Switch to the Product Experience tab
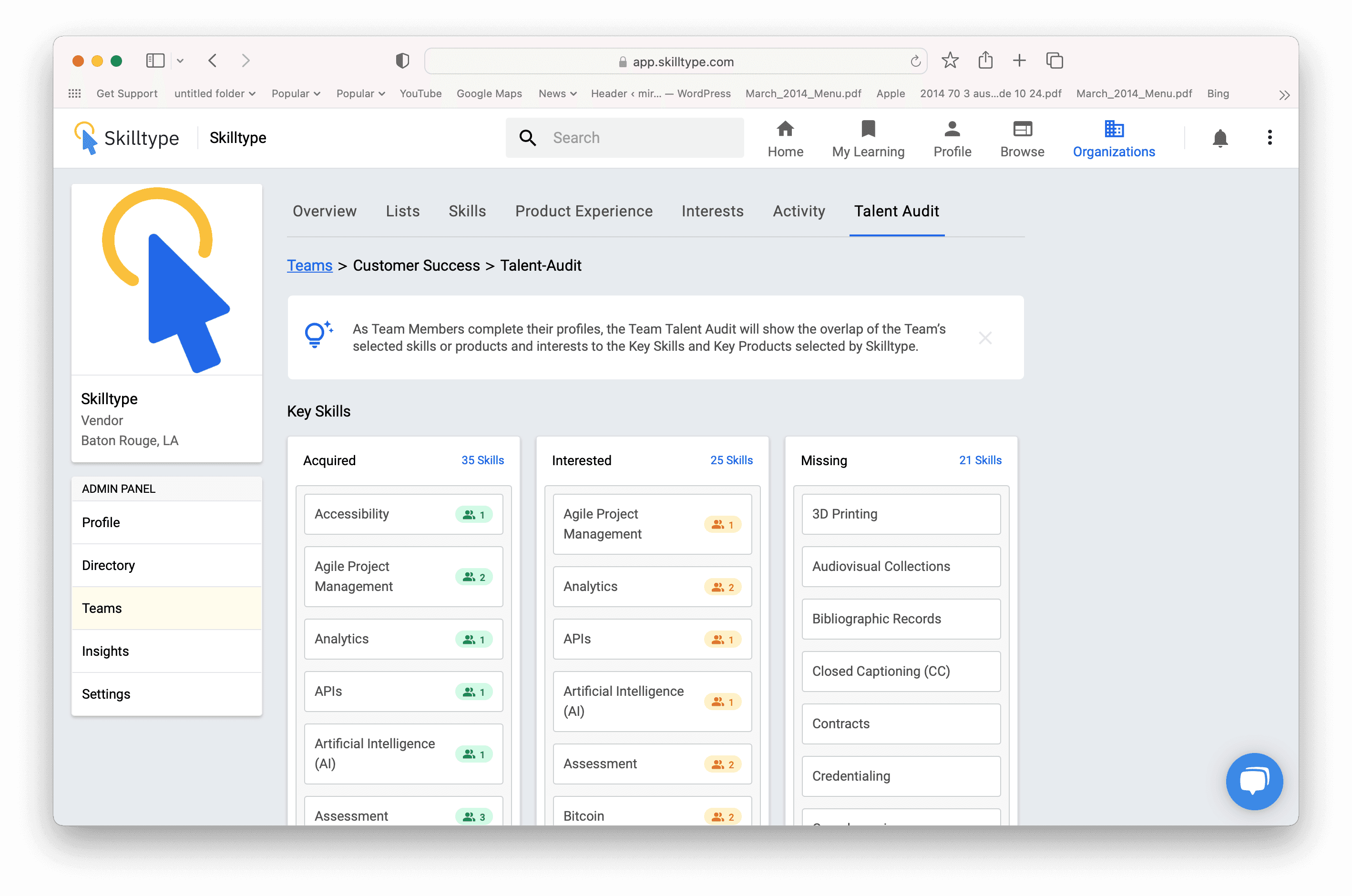 tap(584, 211)
